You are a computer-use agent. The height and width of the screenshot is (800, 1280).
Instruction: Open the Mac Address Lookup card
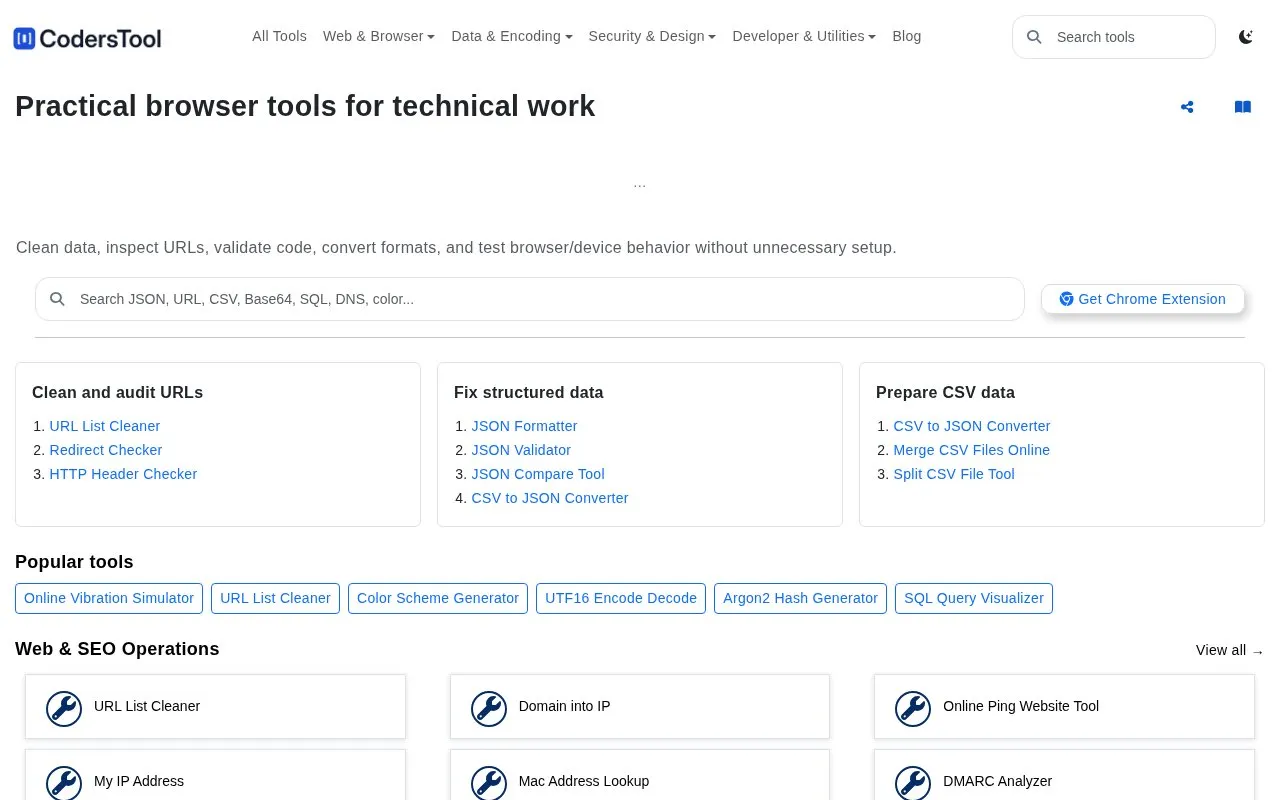pos(640,775)
